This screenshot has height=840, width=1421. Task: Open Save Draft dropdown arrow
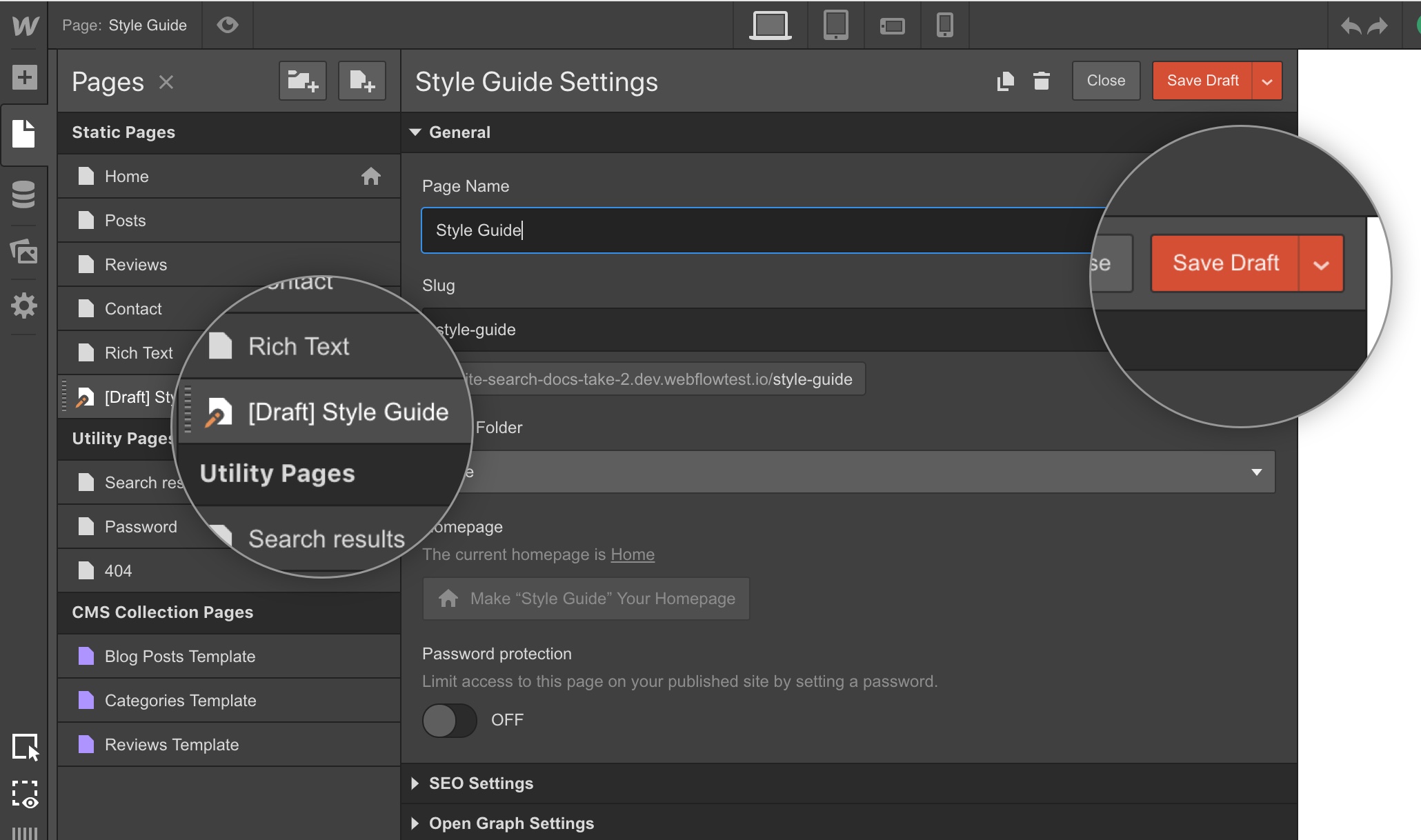(1266, 81)
